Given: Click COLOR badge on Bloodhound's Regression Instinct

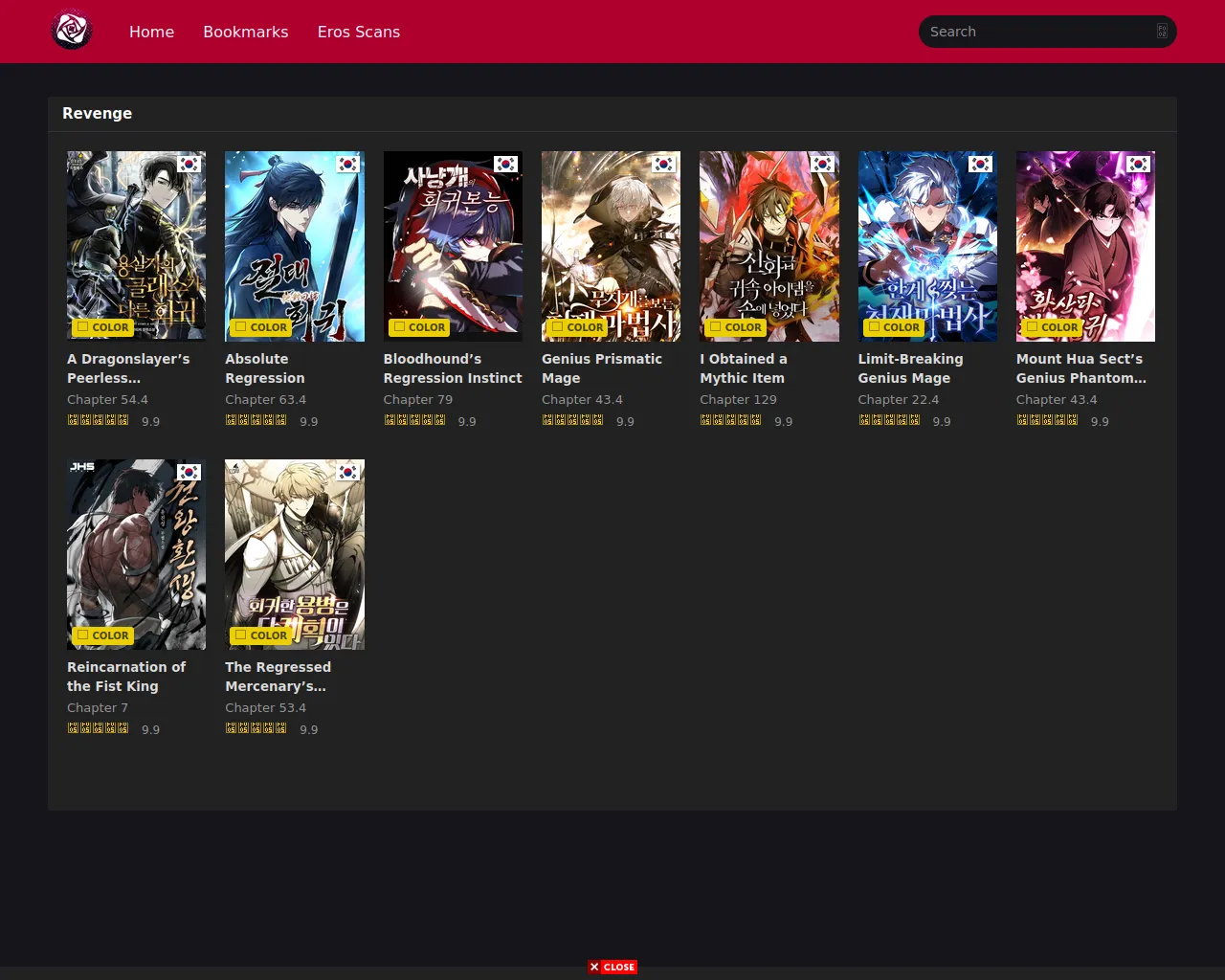Looking at the screenshot, I should pos(419,327).
